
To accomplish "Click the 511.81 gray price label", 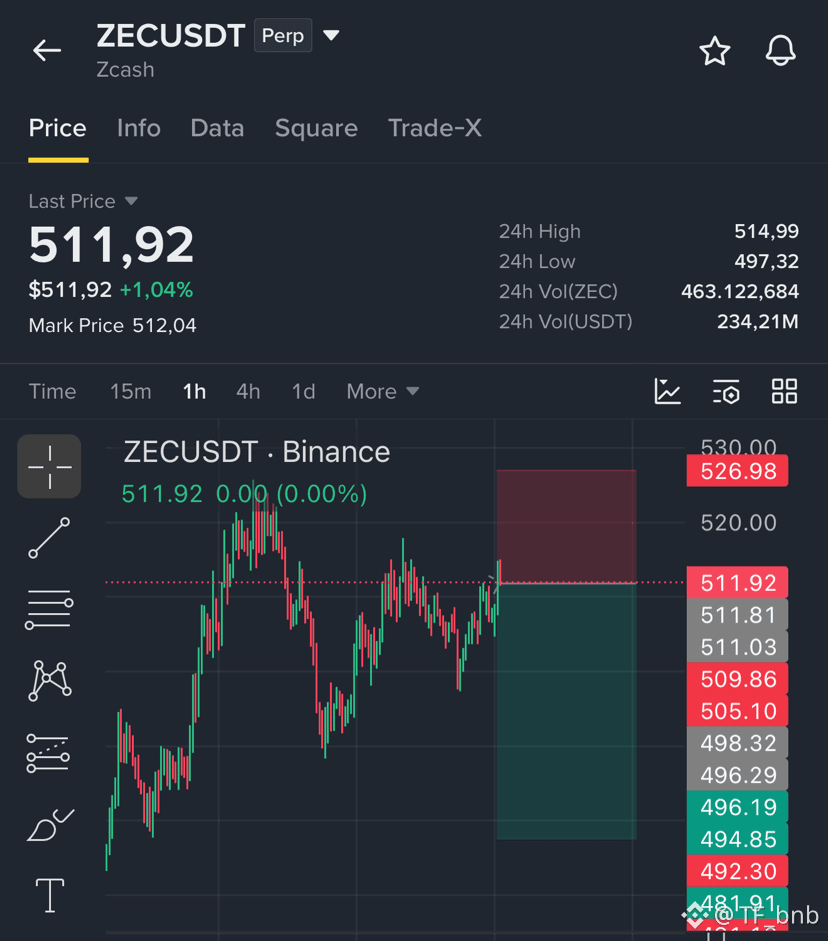I will [737, 615].
